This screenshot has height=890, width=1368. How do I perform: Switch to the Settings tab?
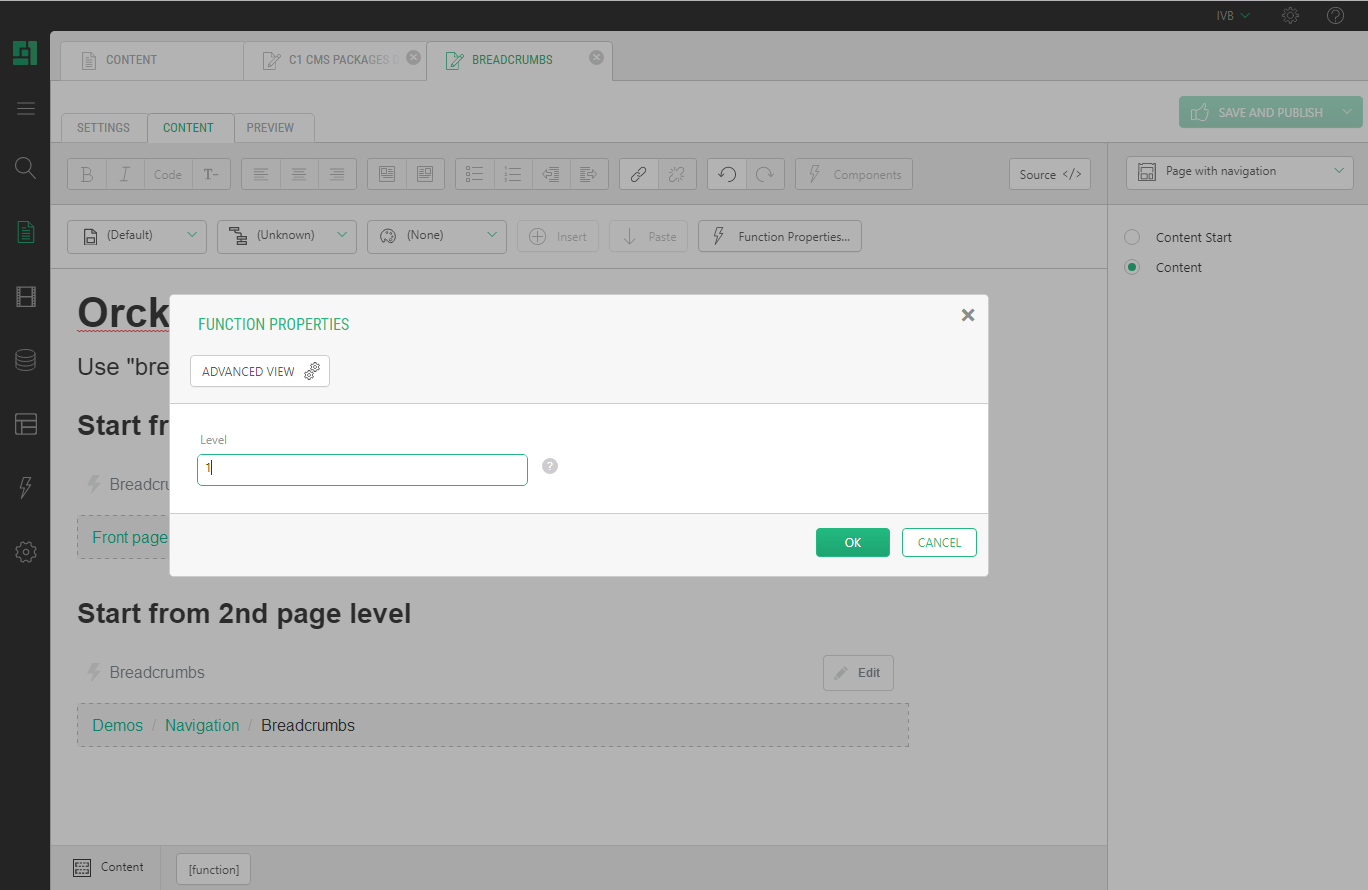[x=103, y=128]
